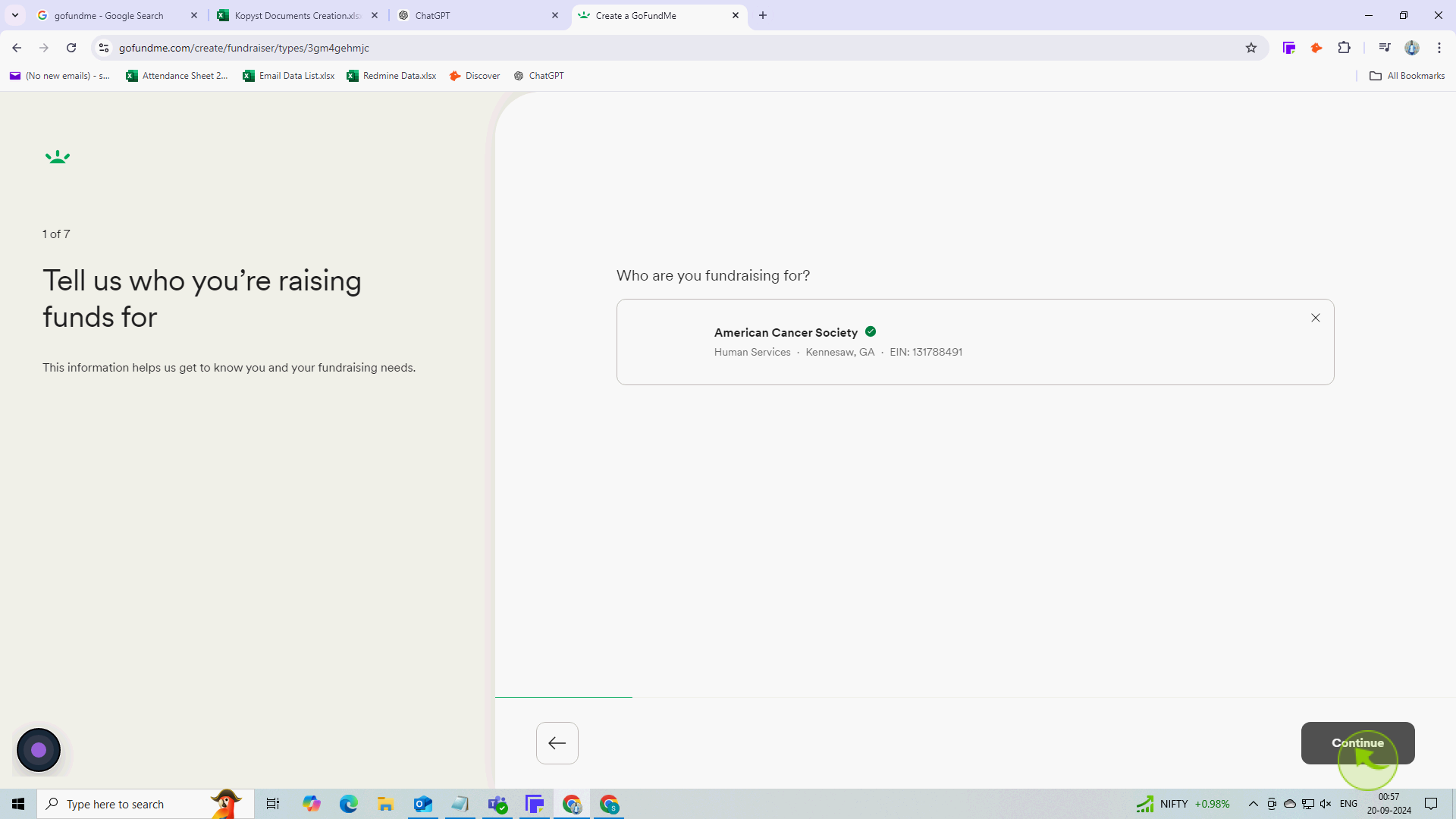Open the tab search dropdown

(x=15, y=15)
